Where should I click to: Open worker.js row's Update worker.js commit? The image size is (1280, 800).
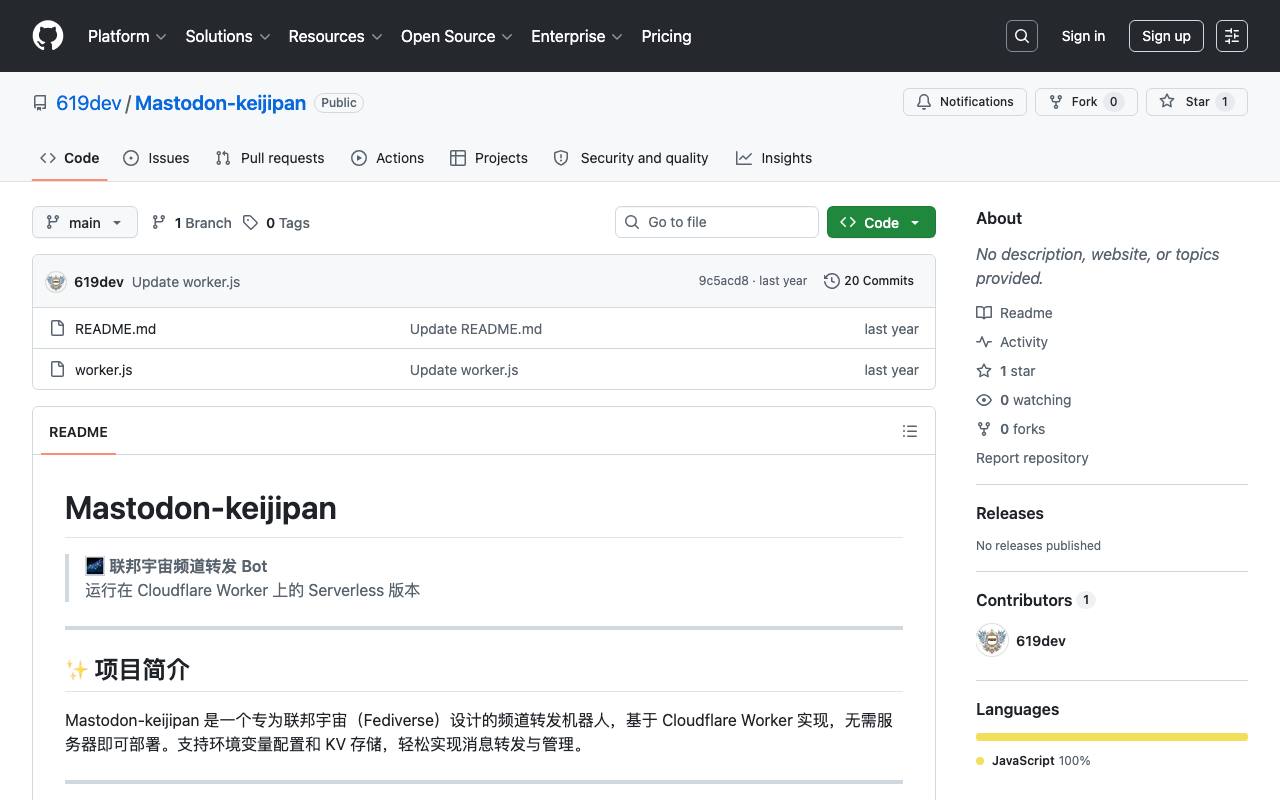click(464, 370)
